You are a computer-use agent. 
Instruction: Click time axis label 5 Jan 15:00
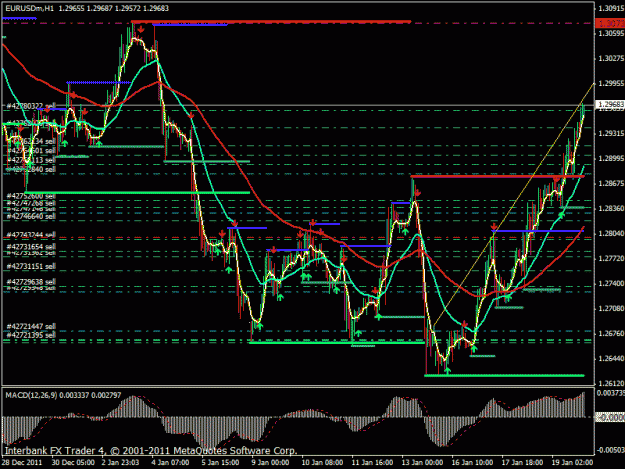pos(220,463)
